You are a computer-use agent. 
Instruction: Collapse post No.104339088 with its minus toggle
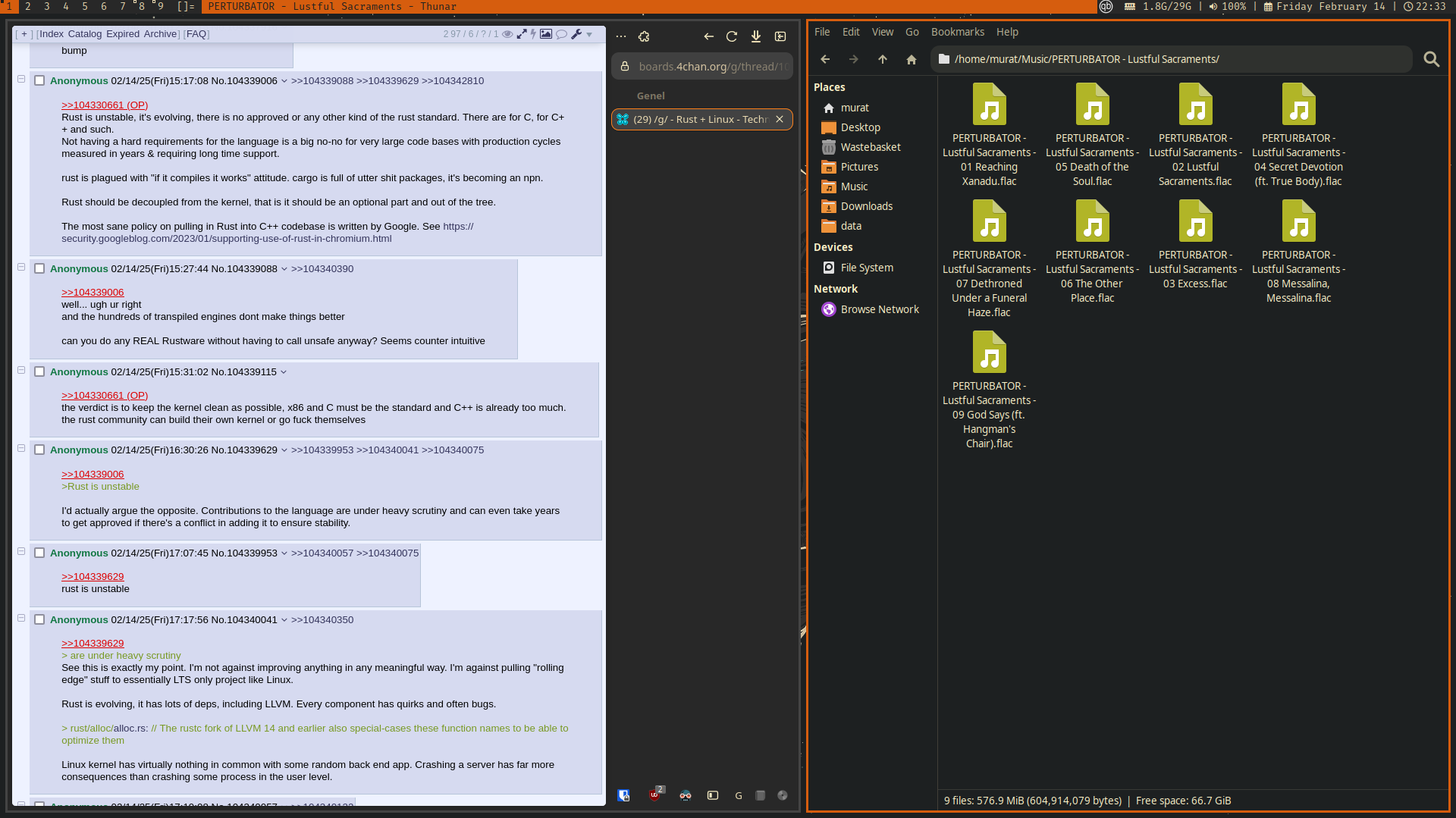(21, 267)
